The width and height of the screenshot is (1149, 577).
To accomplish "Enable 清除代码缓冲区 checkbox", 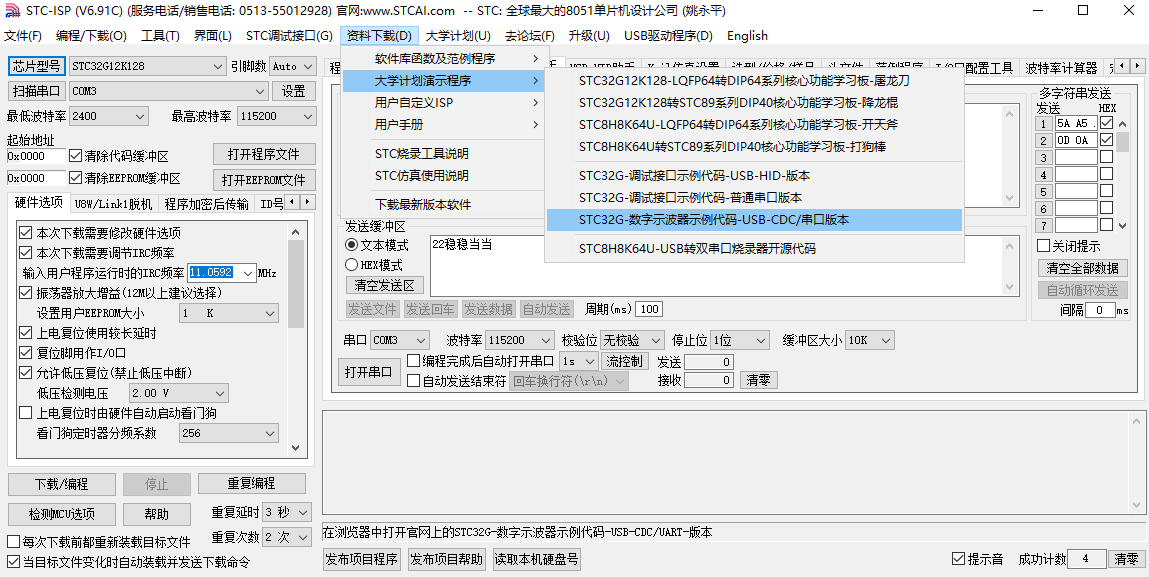I will (x=75, y=156).
